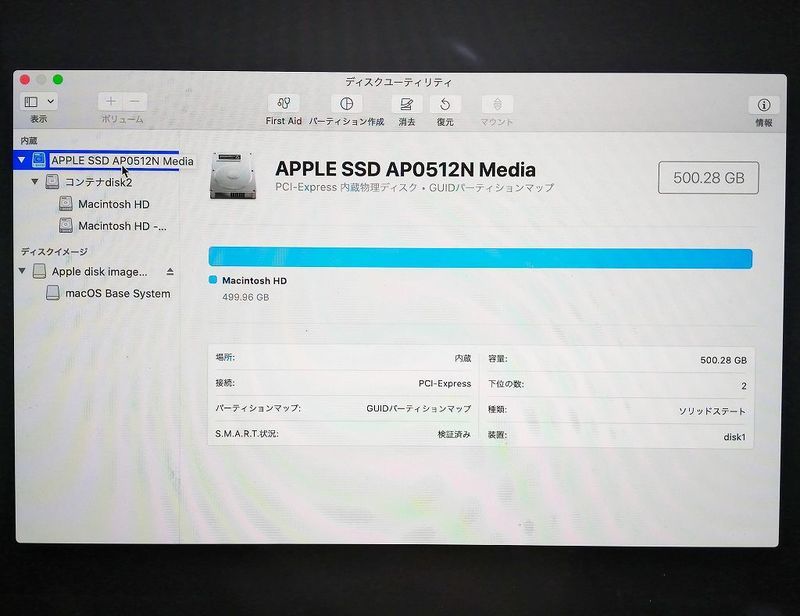Click the Erase (消去) toolbar icon
Viewport: 800px width, 616px height.
(x=406, y=105)
